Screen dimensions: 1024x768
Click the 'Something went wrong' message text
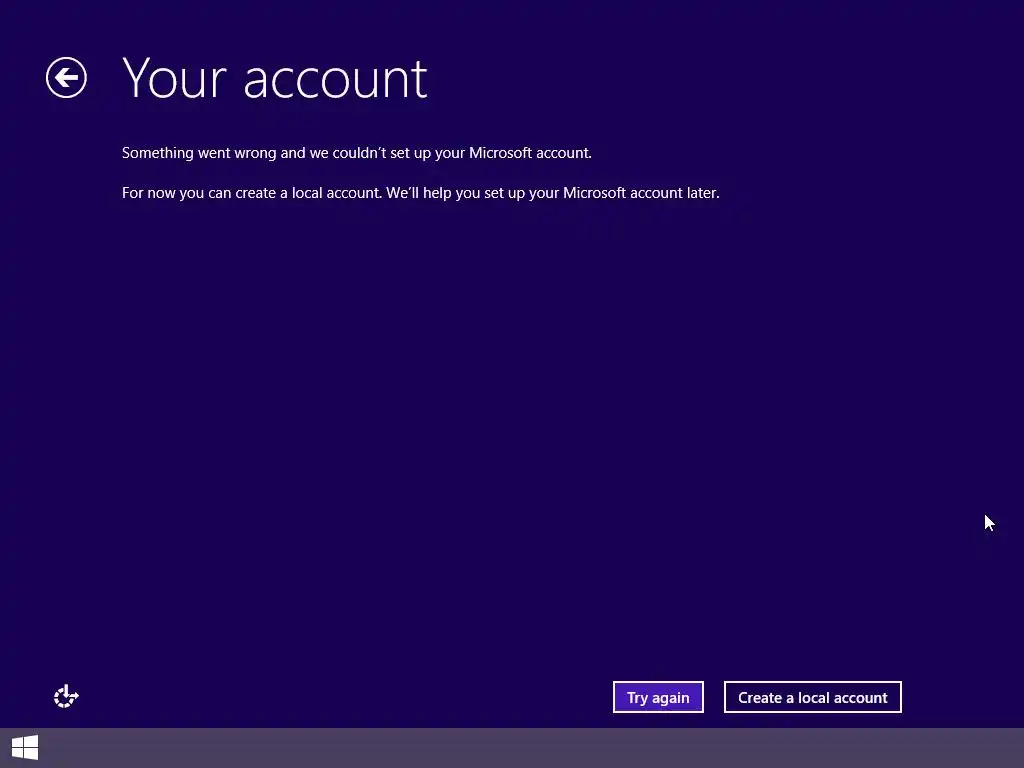tap(357, 153)
